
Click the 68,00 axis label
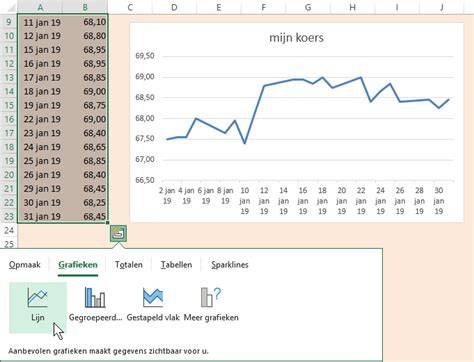[x=145, y=118]
